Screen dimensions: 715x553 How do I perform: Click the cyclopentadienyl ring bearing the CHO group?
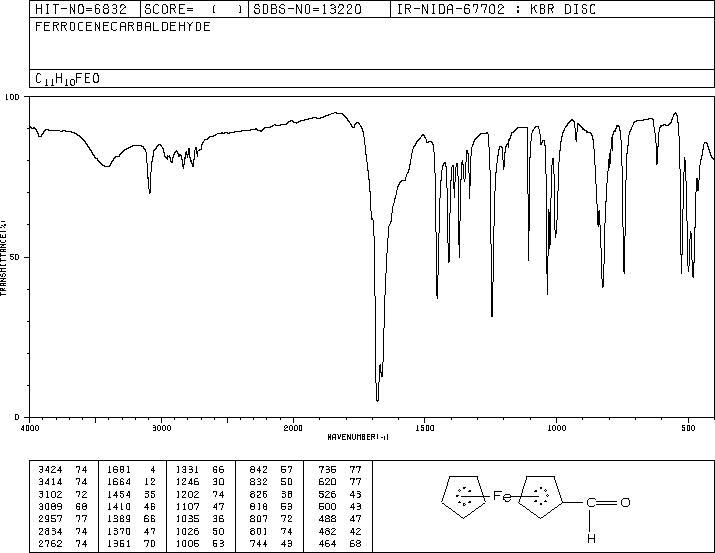click(x=541, y=496)
